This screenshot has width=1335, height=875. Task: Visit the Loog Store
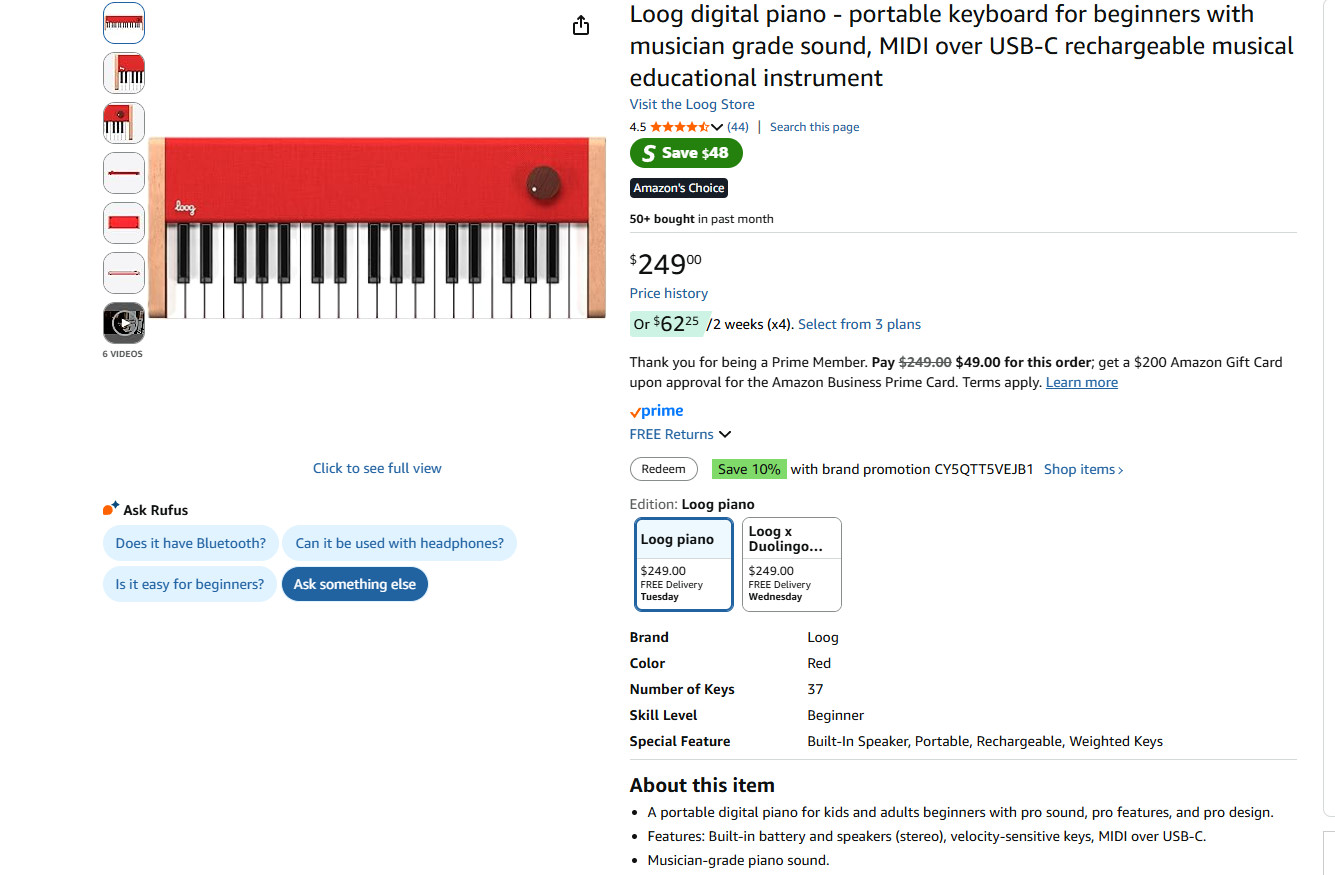pos(692,104)
